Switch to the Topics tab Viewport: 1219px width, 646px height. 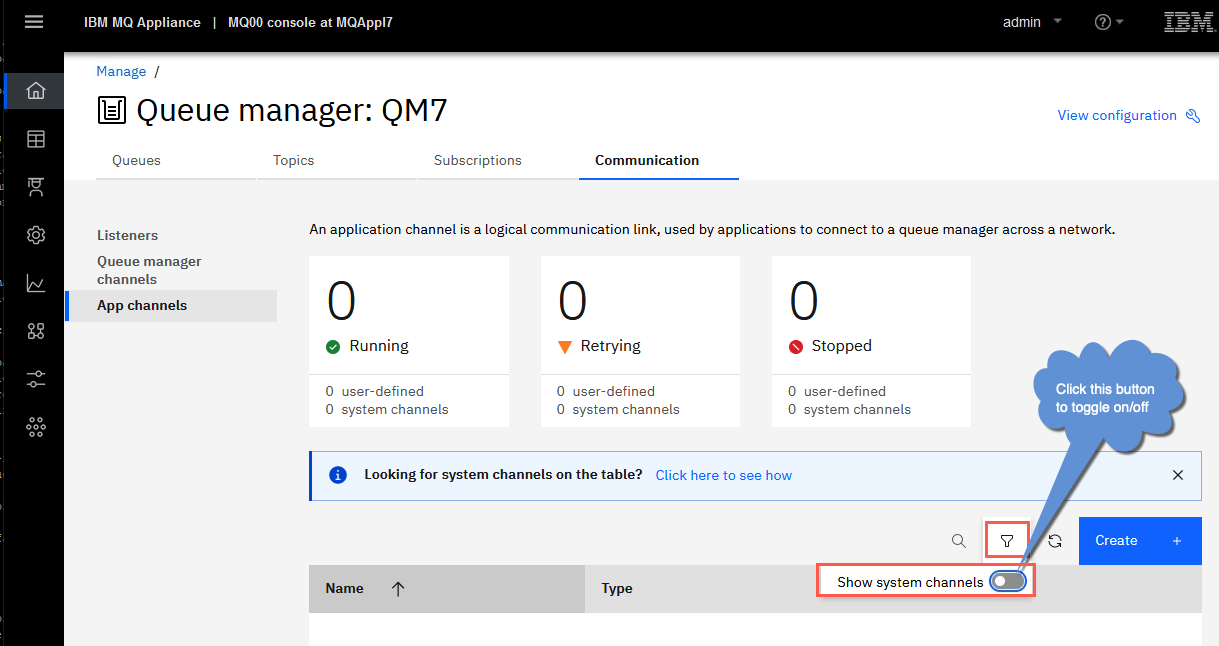(x=337, y=160)
